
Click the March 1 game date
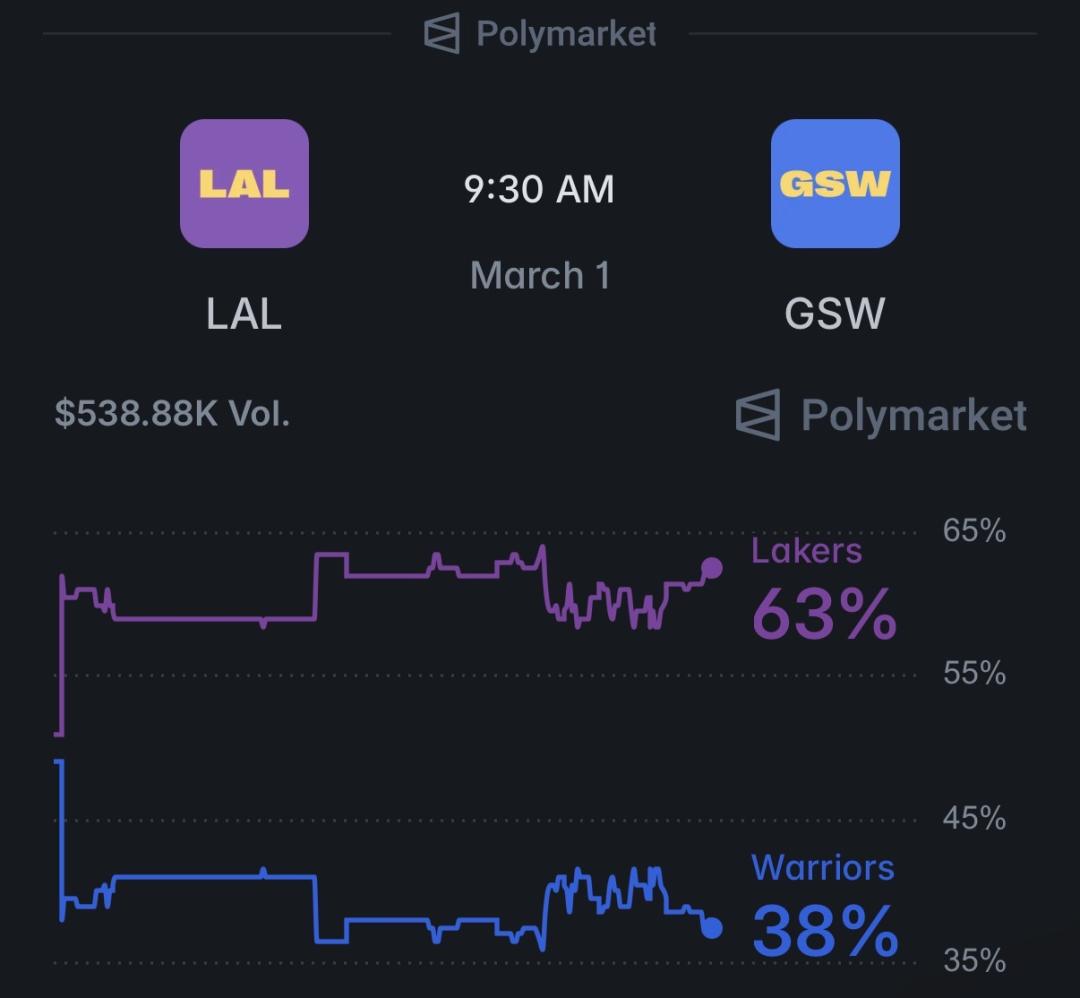[540, 275]
